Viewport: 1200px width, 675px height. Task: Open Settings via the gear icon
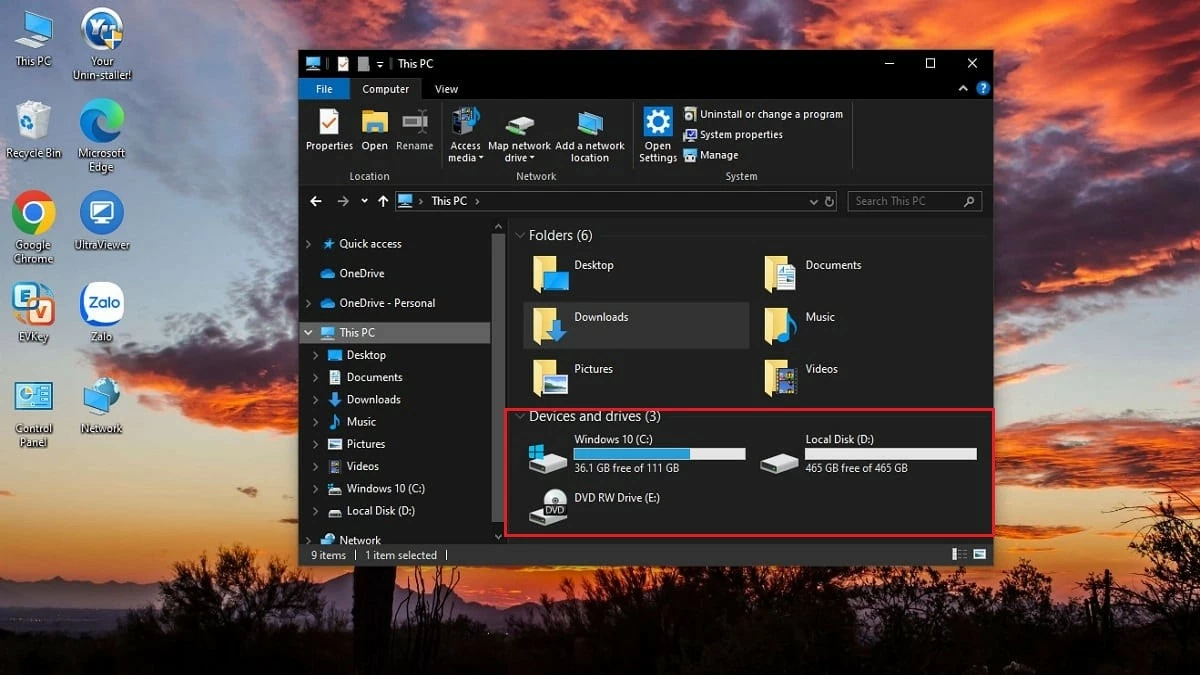657,133
